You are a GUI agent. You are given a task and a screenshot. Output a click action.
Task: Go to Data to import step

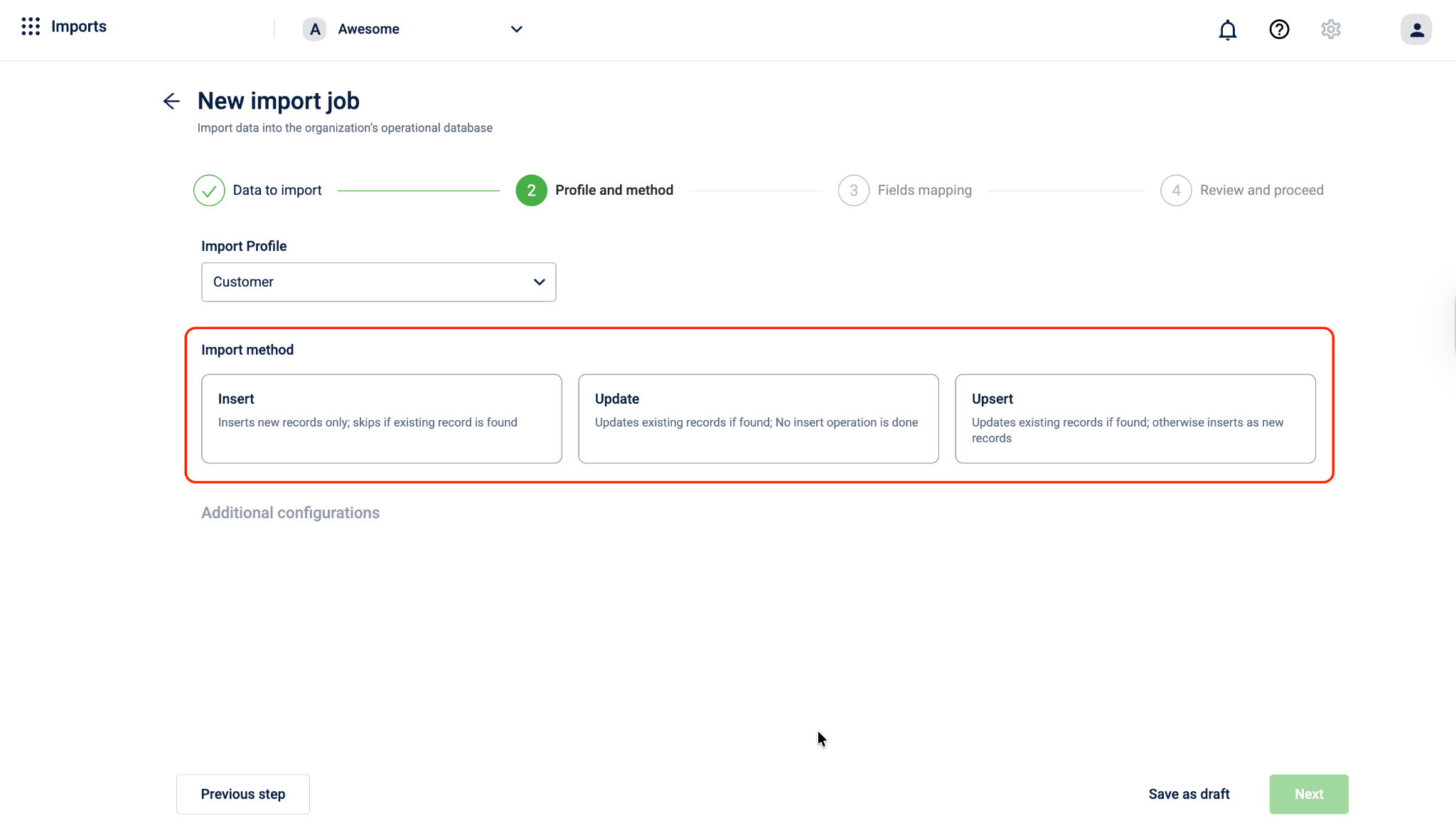coord(277,191)
